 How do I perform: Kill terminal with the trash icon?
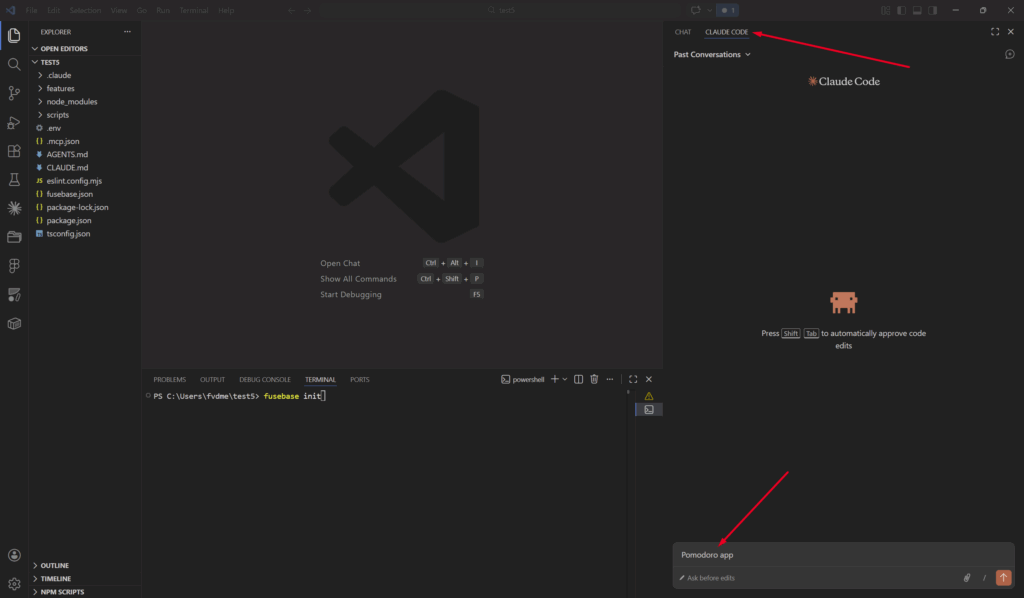pyautogui.click(x=594, y=380)
